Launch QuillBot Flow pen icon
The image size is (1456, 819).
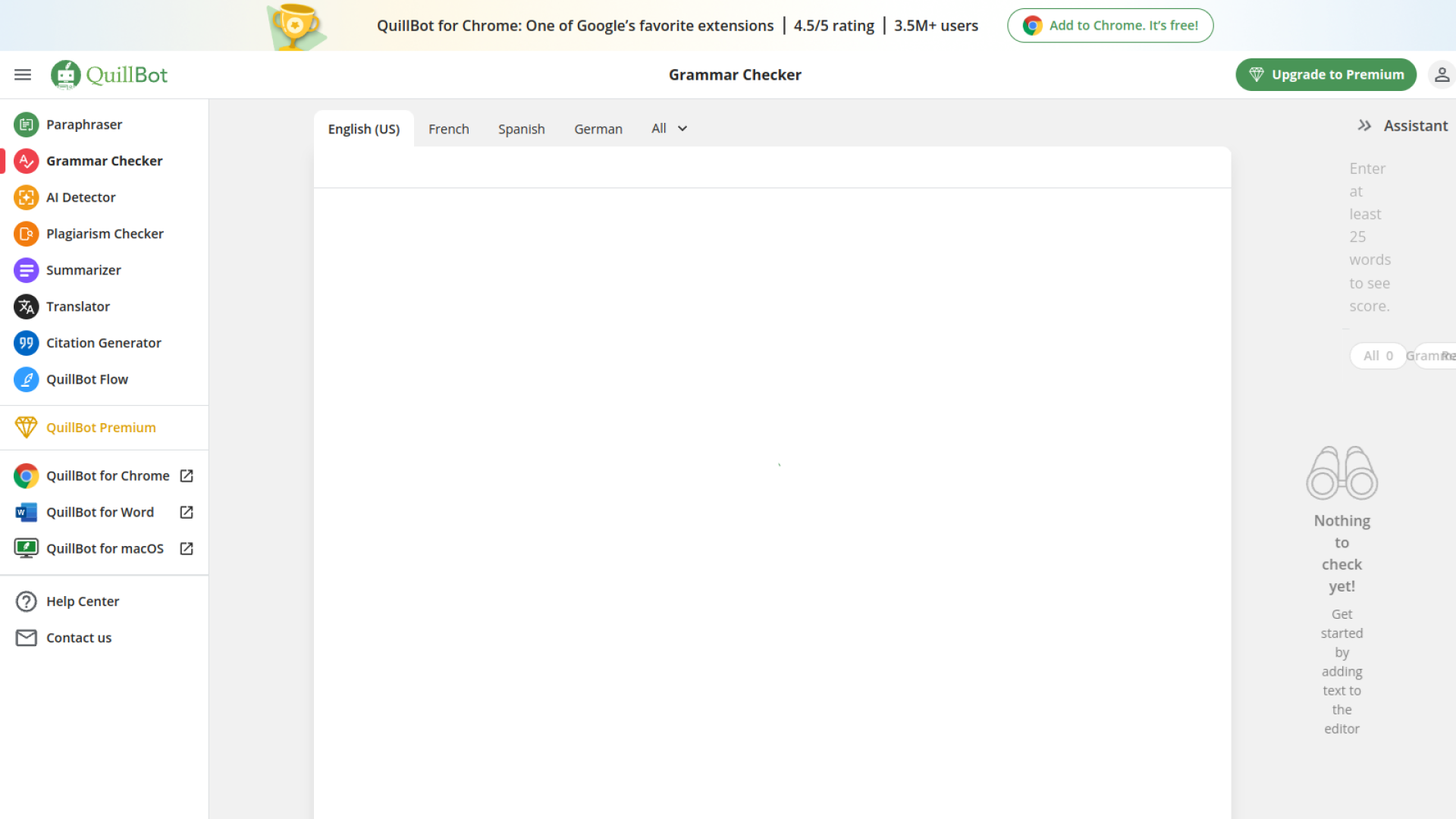pyautogui.click(x=26, y=379)
